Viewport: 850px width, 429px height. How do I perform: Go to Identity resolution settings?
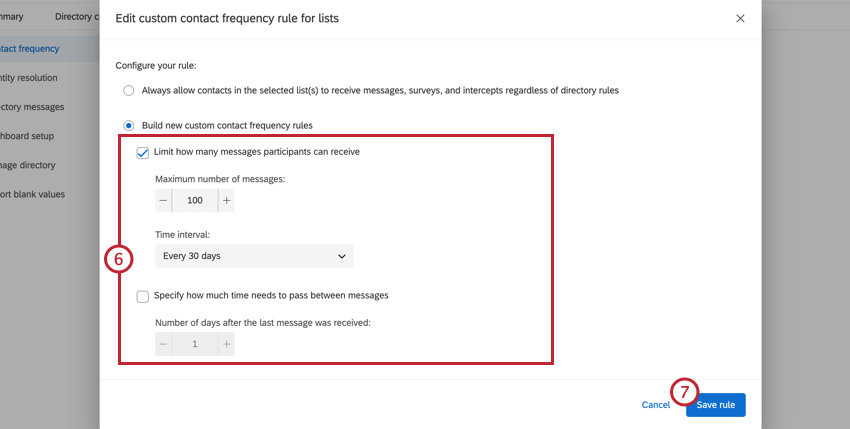tap(30, 77)
